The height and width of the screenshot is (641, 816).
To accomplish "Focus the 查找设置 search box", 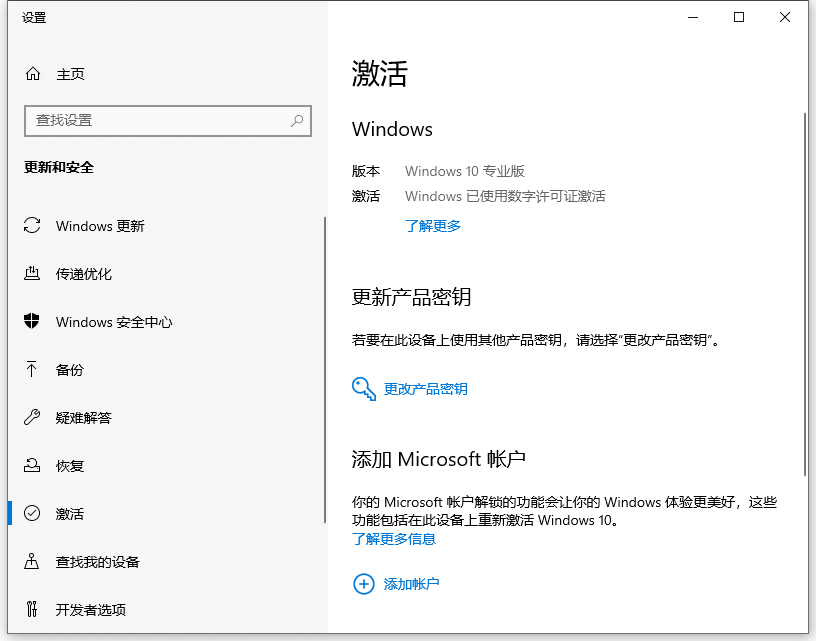I will 168,121.
